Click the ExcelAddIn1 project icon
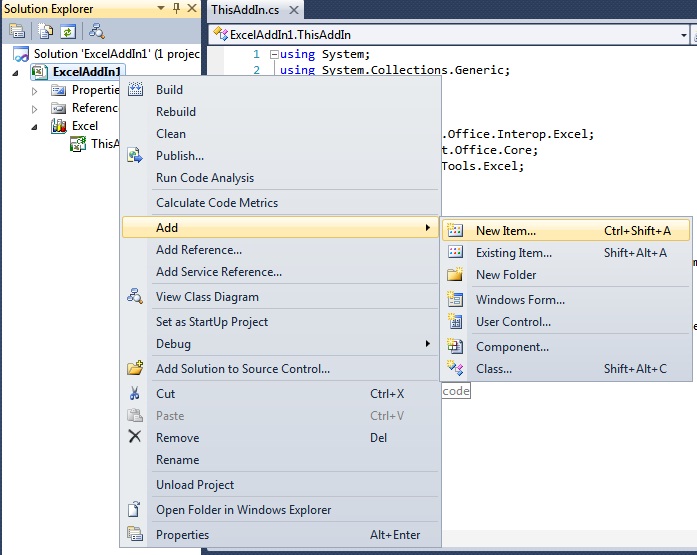This screenshot has height=555, width=697. (x=40, y=72)
